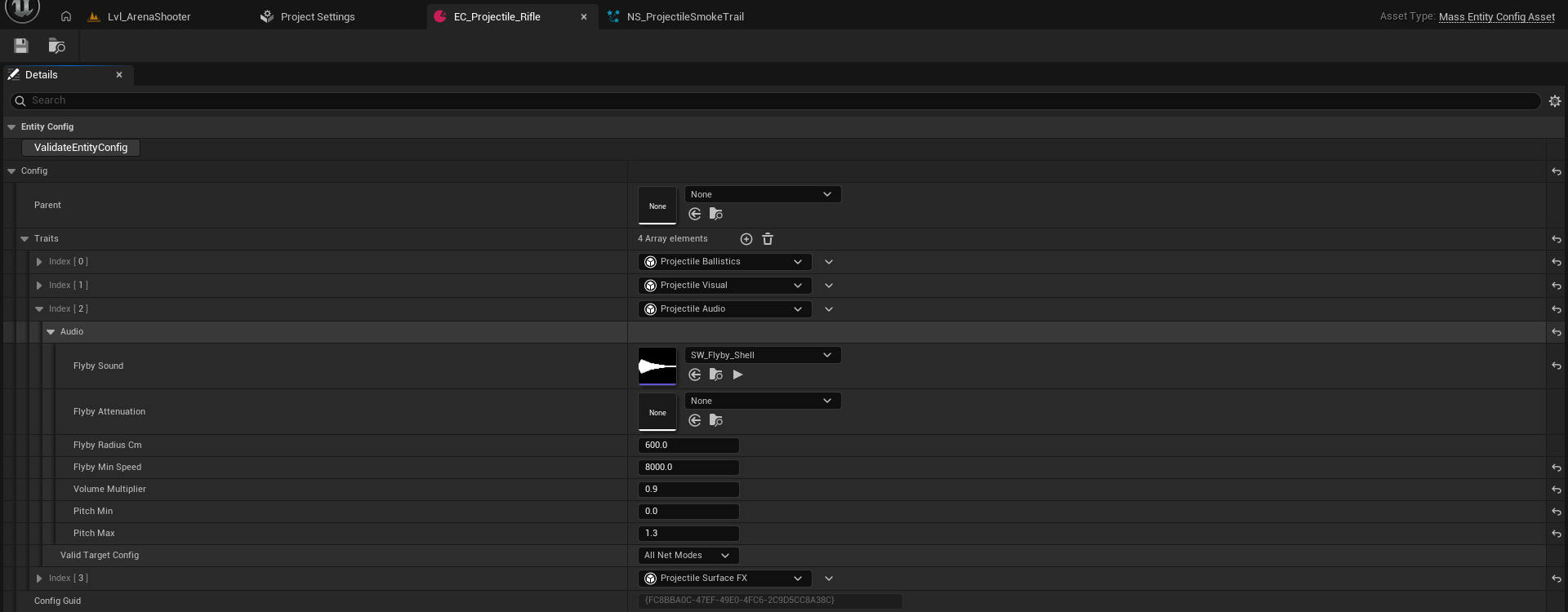This screenshot has height=612, width=1568.
Task: Reset Traits array to default
Action: [x=1557, y=239]
